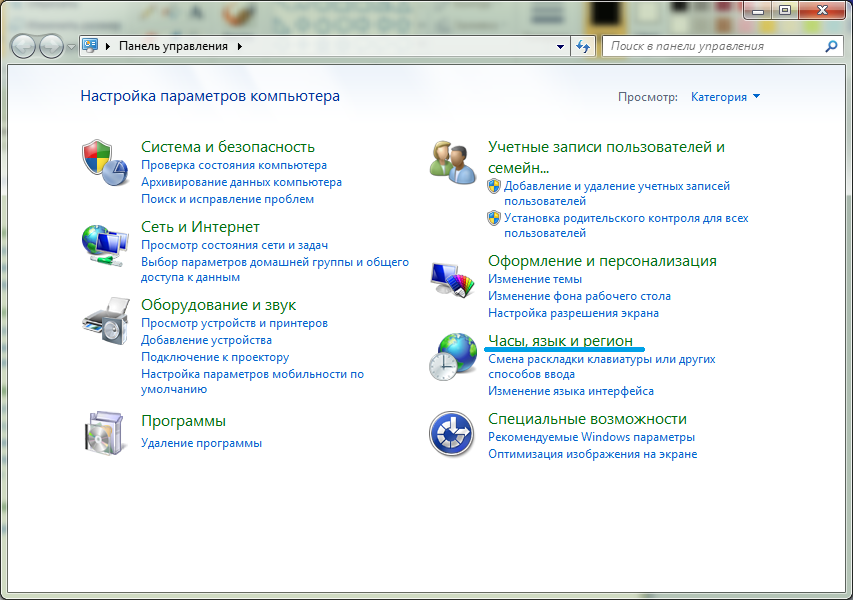The image size is (853, 600).
Task: Open Учетные записи пользователей category heading
Action: tap(607, 157)
